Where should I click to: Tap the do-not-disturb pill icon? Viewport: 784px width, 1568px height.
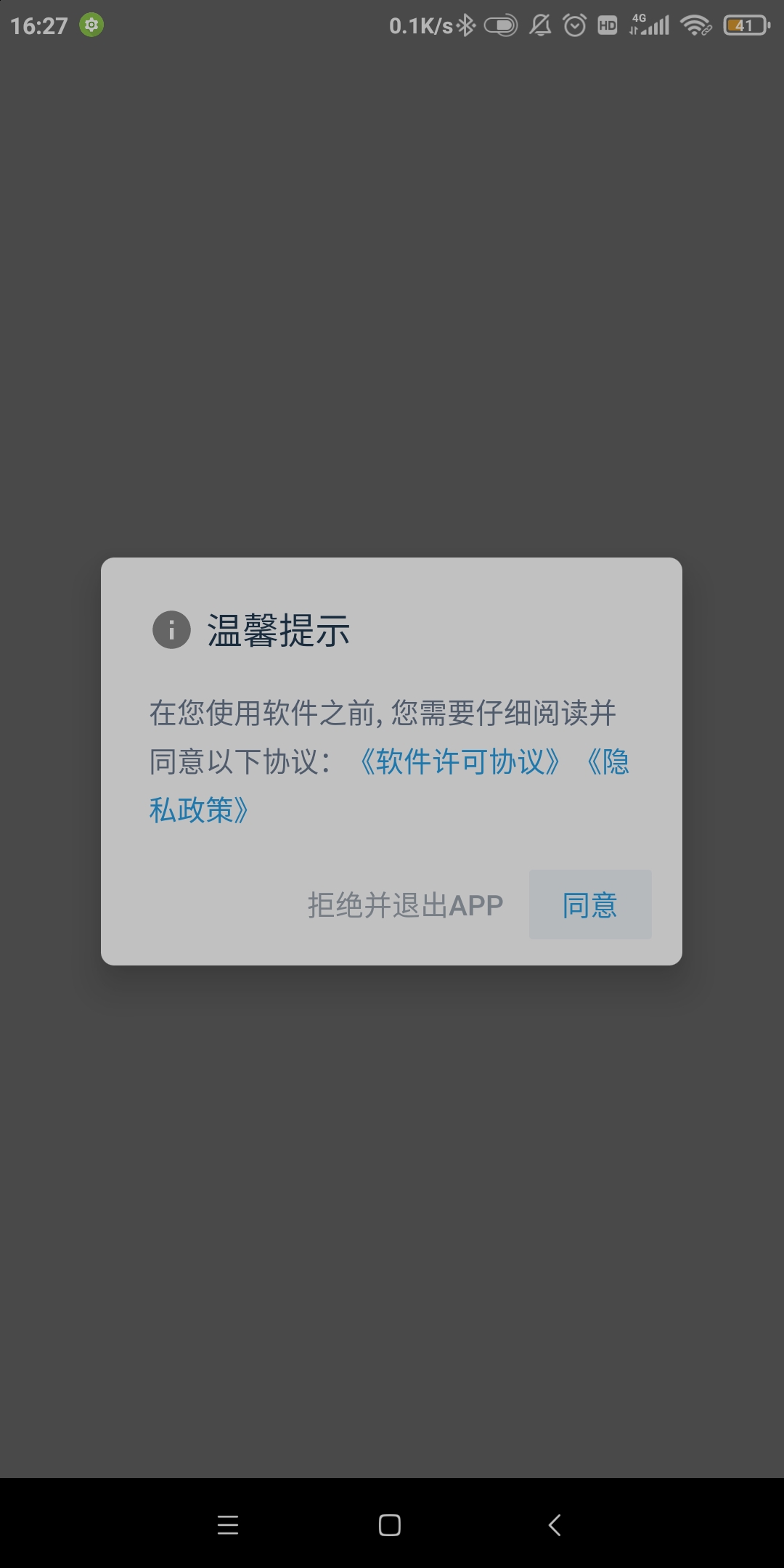(501, 25)
